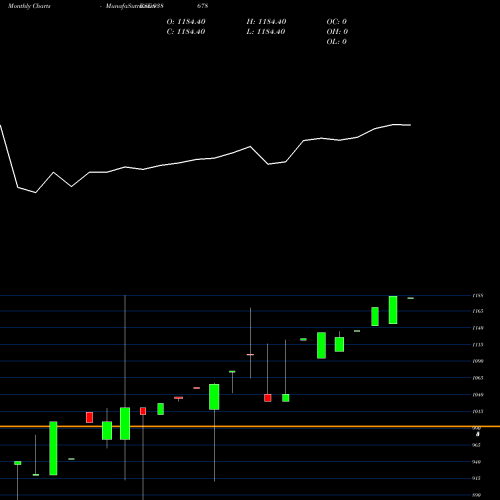Select the L: 1184.40 low value

[266, 32]
